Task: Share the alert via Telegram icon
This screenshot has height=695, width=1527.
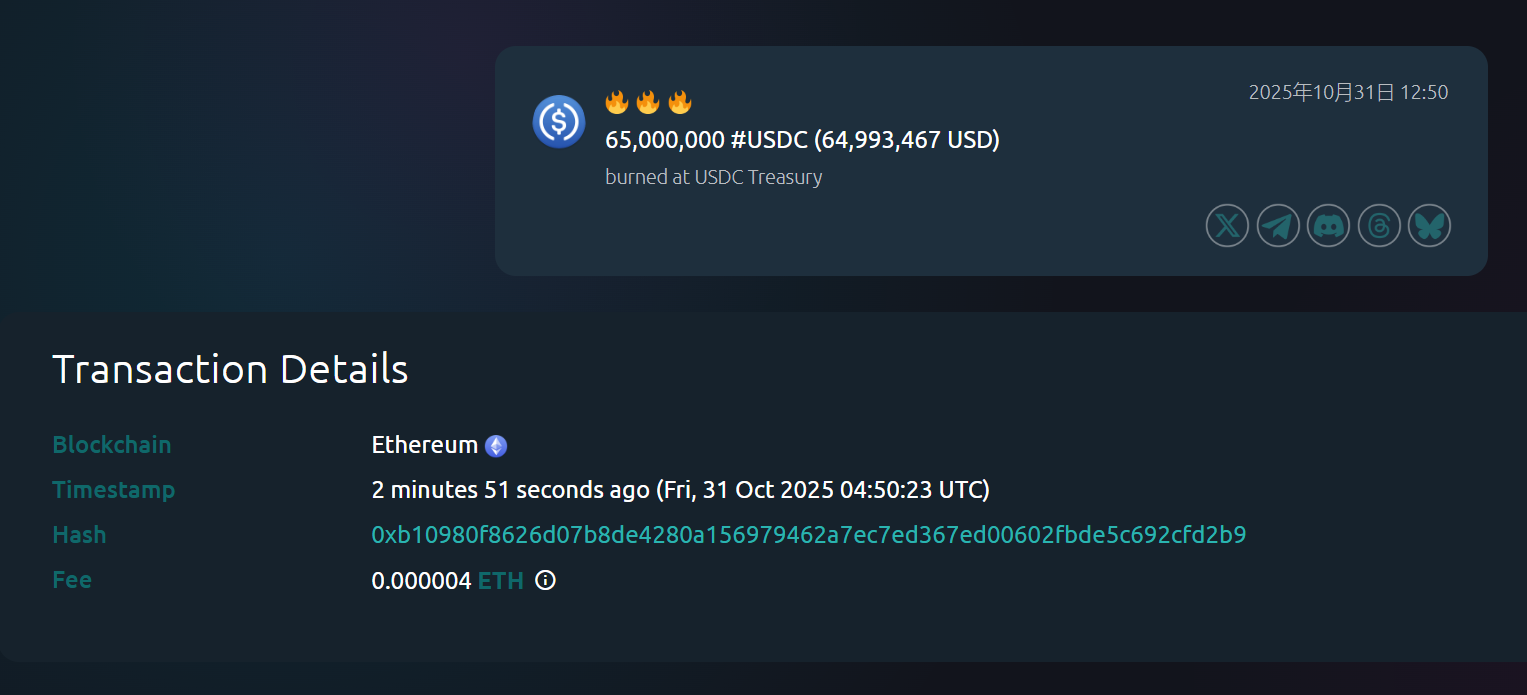Action: [x=1278, y=226]
